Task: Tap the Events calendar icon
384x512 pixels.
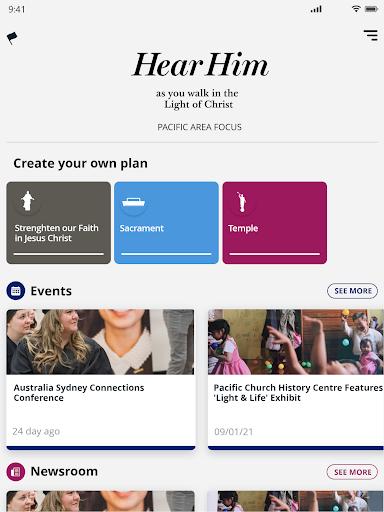Action: pos(16,291)
